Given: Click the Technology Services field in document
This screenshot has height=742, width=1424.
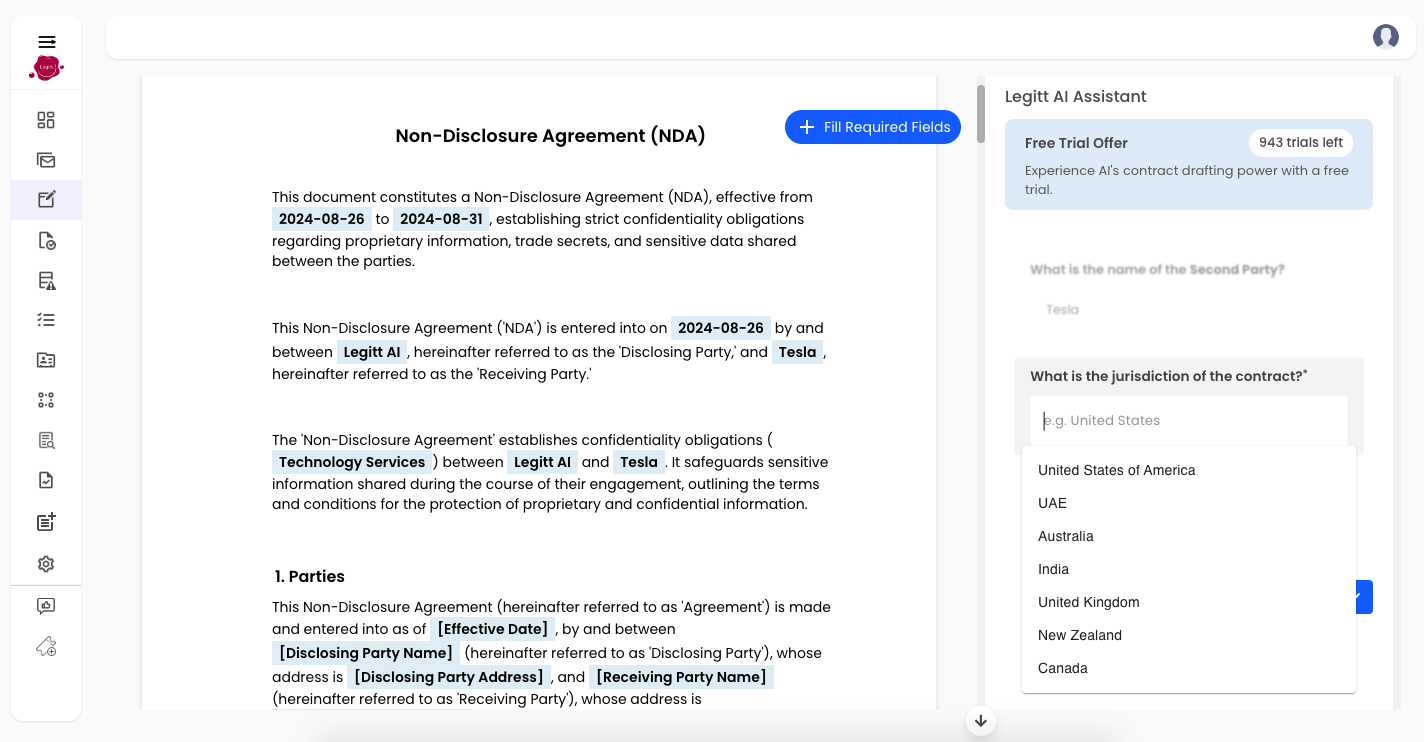Looking at the screenshot, I should [352, 462].
